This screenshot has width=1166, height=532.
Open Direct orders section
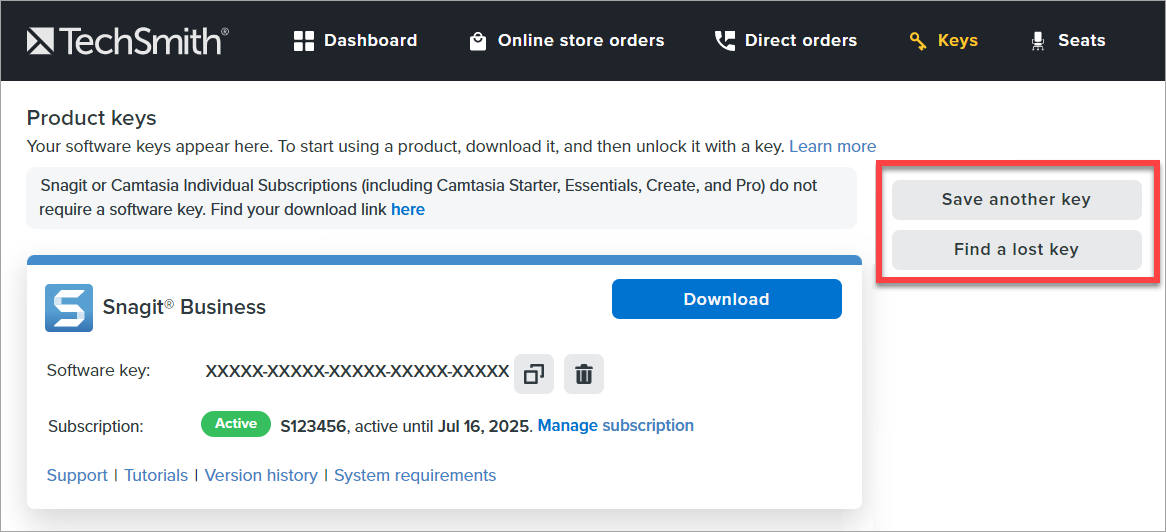(x=785, y=41)
